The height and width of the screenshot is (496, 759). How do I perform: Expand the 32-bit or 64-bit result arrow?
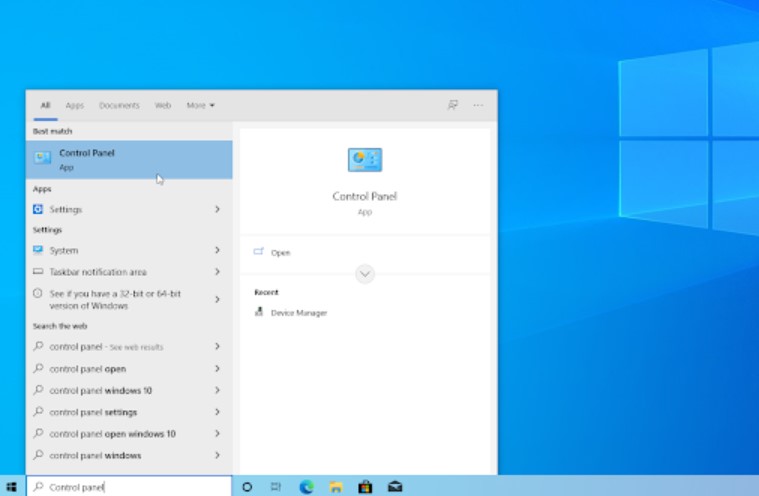tap(217, 300)
